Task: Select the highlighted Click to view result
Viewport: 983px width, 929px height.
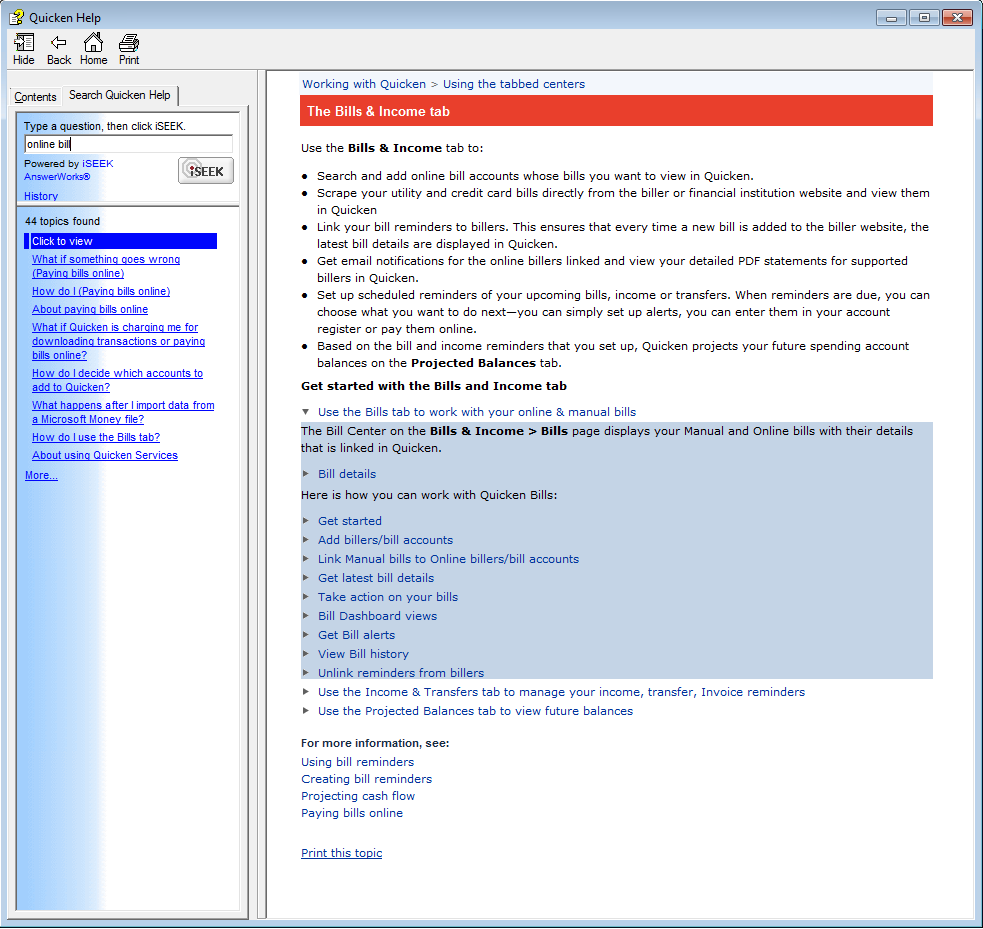Action: pos(120,241)
